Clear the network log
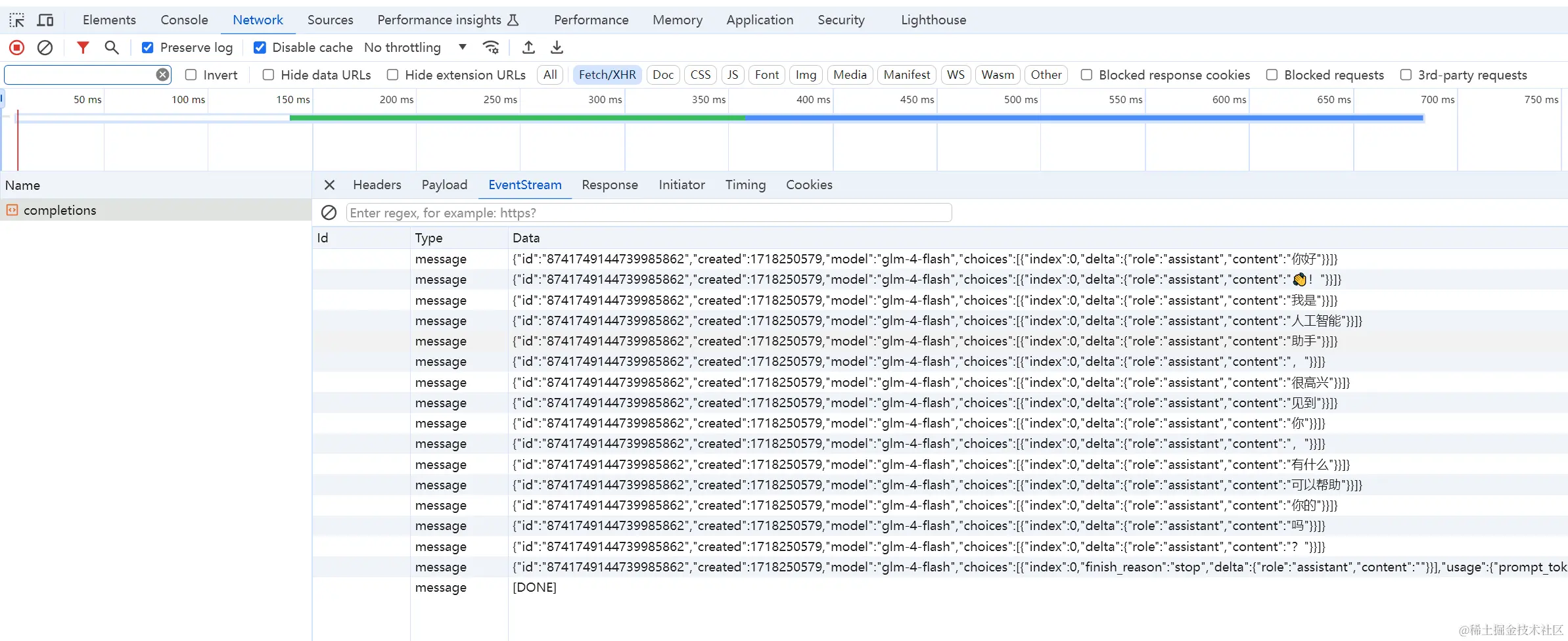This screenshot has height=641, width=1568. 45,47
